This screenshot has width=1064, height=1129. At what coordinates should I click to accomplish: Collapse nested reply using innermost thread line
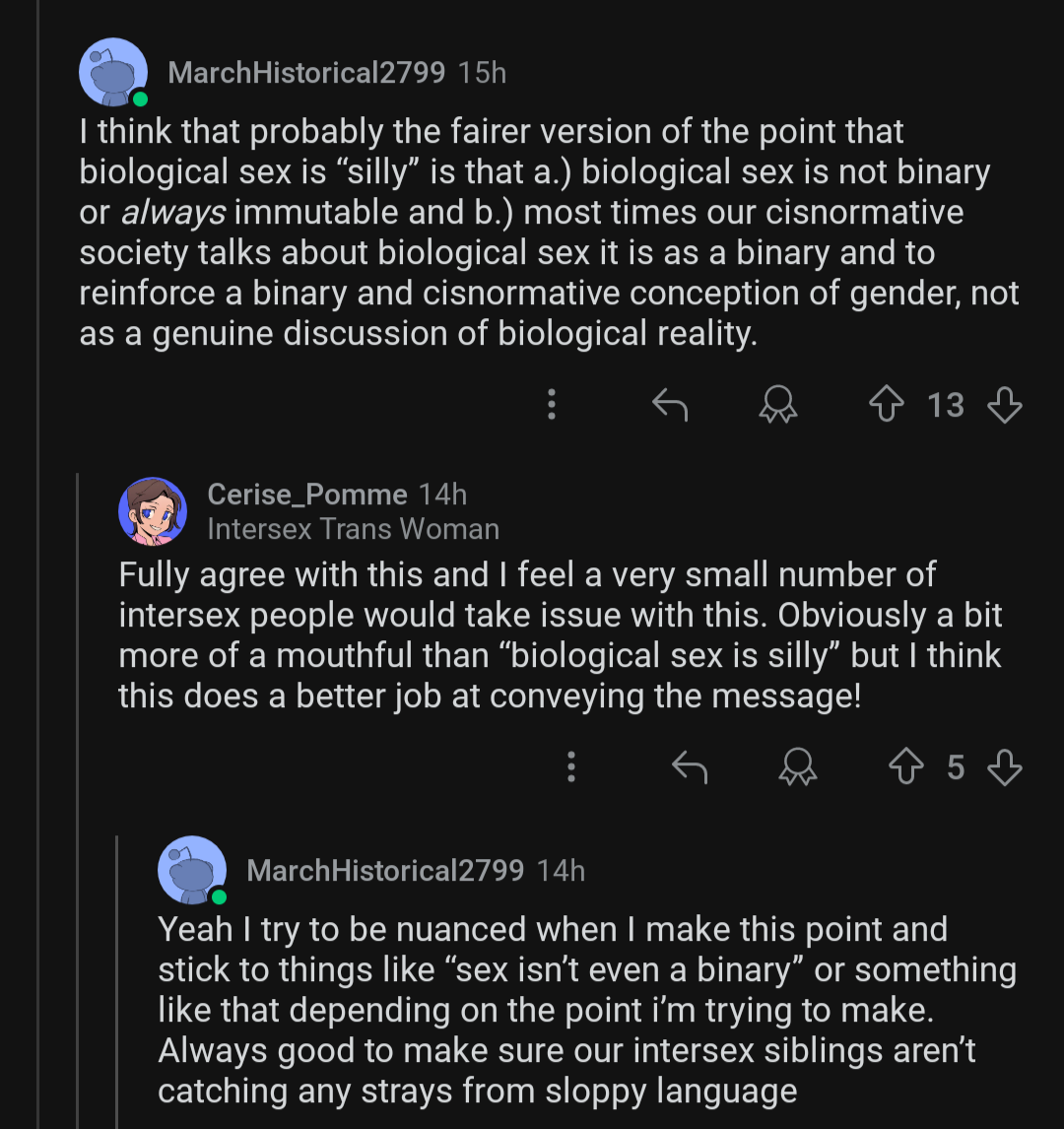[x=116, y=982]
